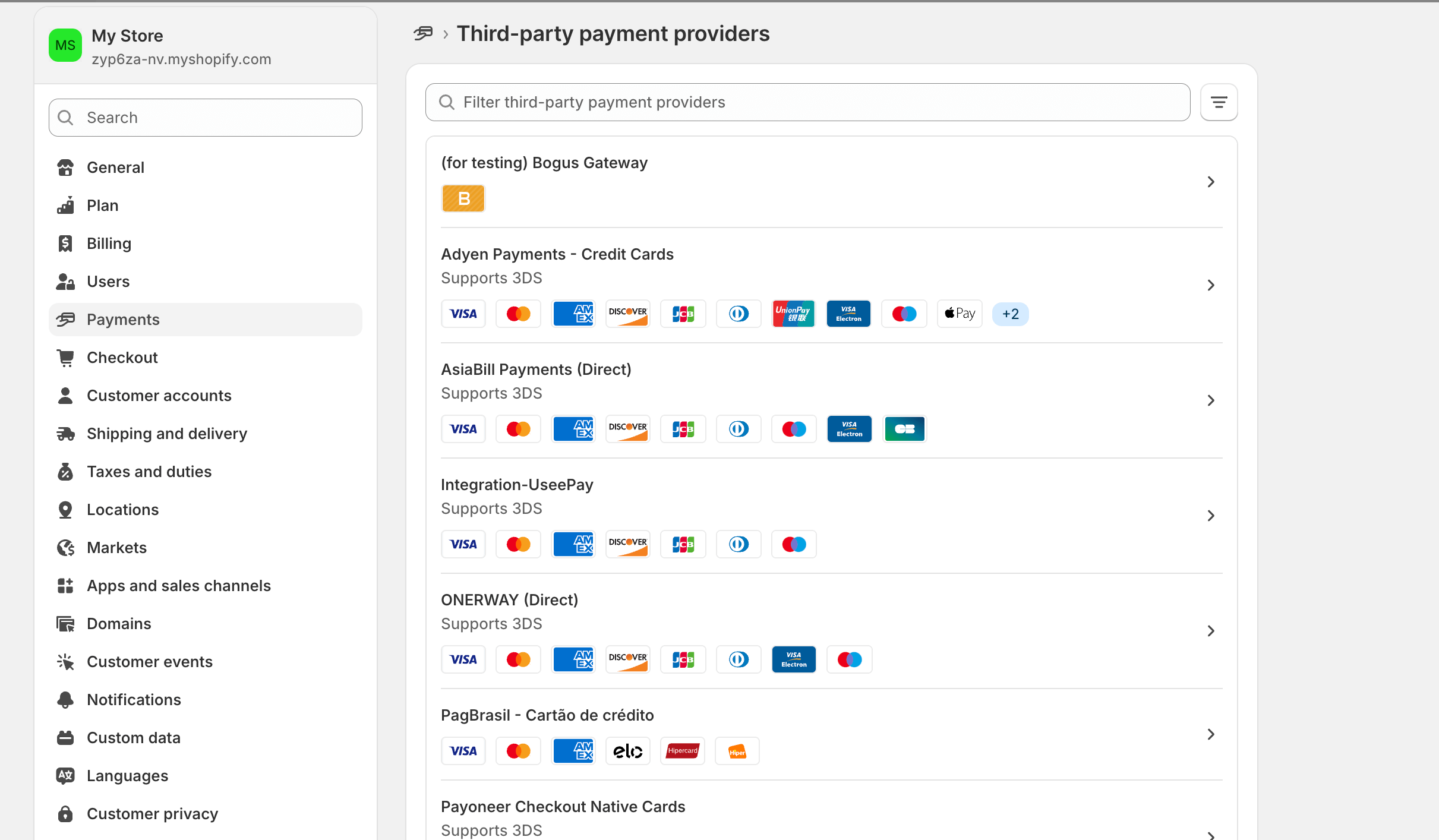Viewport: 1439px width, 840px height.
Task: Click the Notifications bell icon in sidebar
Action: [x=65, y=700]
